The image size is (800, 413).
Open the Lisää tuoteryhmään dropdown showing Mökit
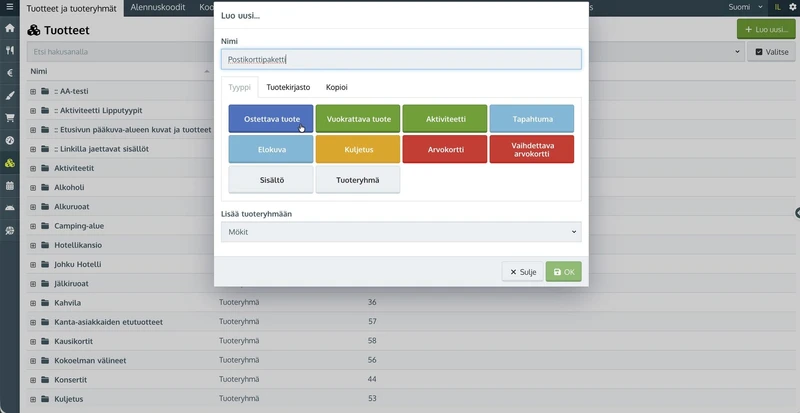tap(401, 232)
